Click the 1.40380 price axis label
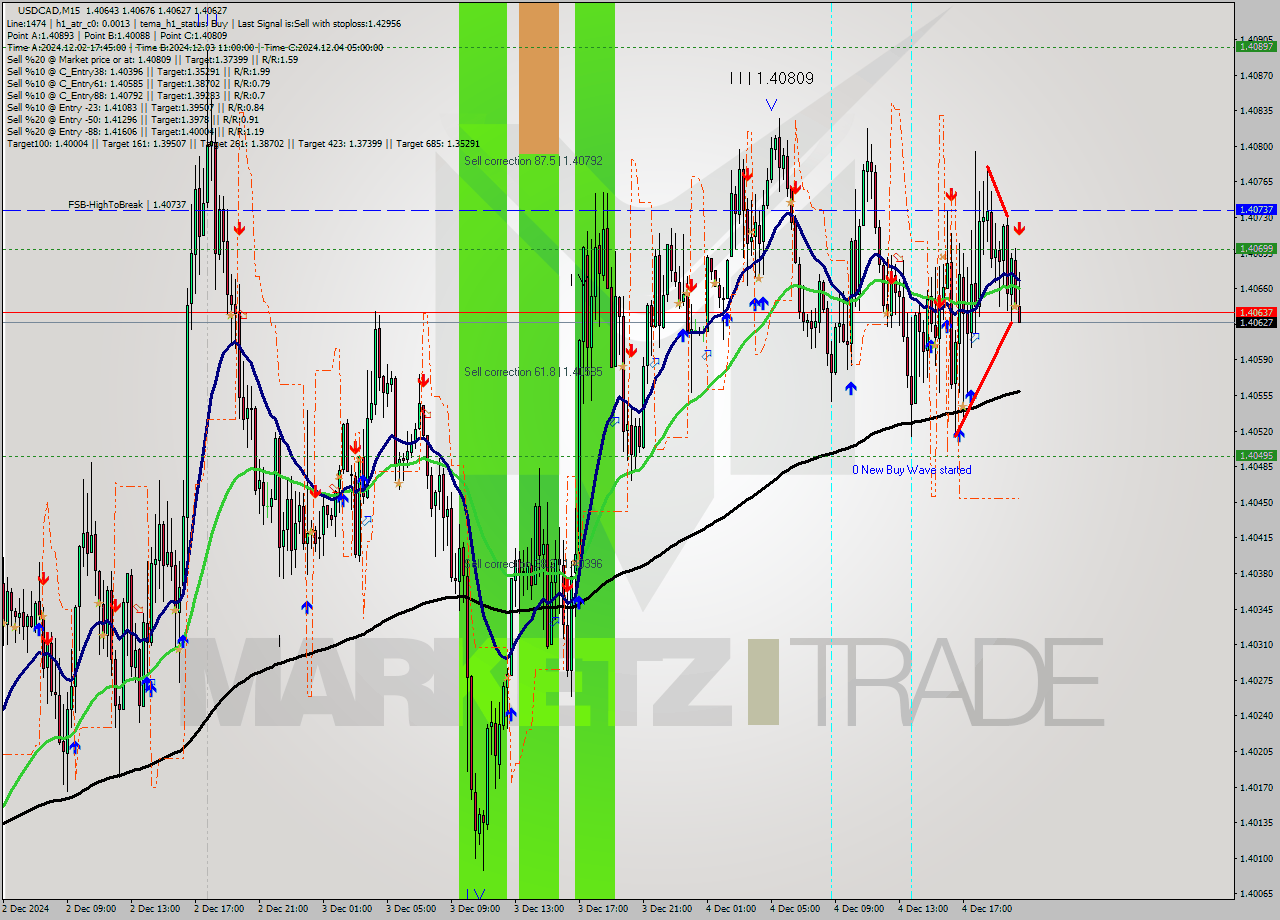Image resolution: width=1280 pixels, height=920 pixels. coord(1256,573)
